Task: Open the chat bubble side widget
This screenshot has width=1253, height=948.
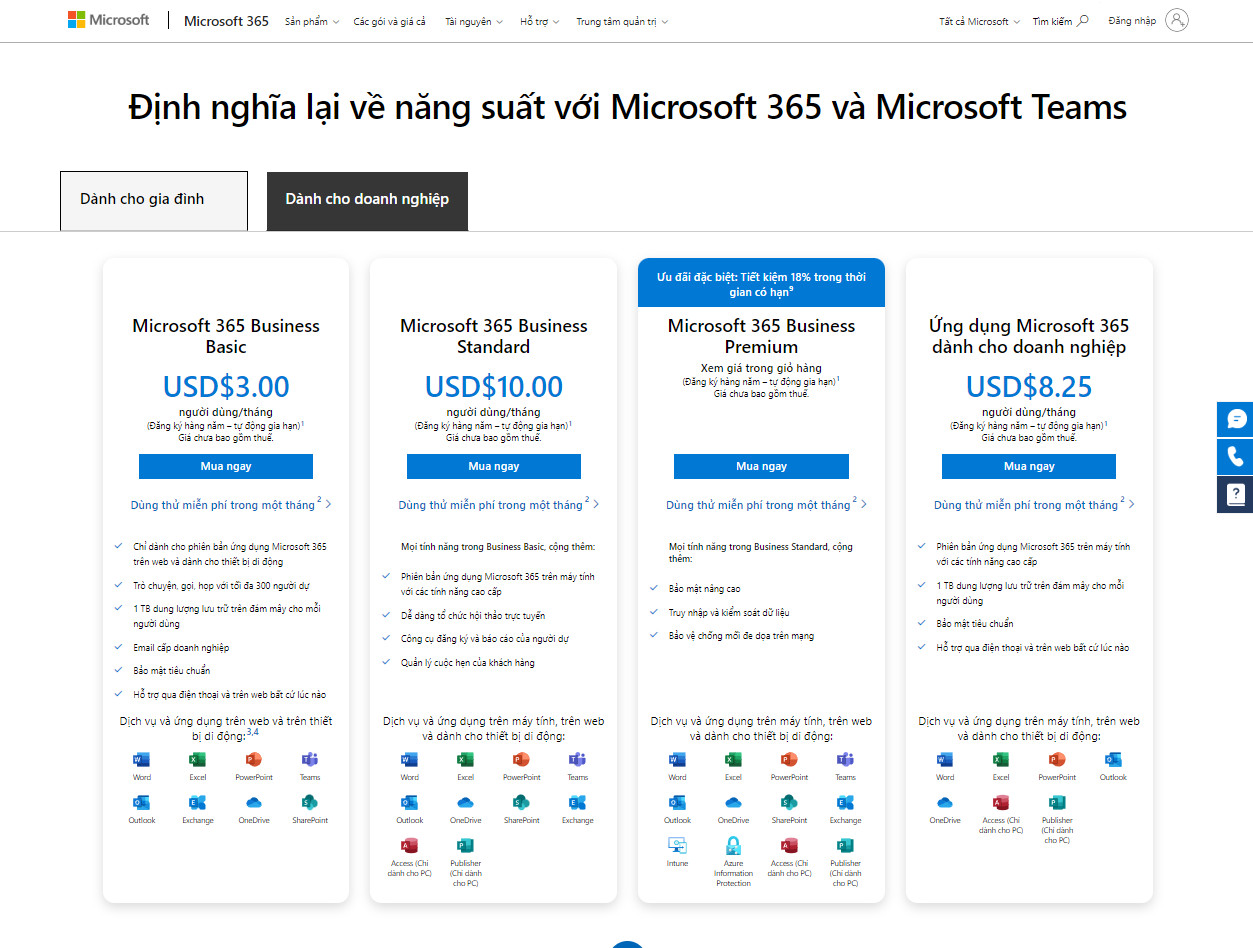Action: [1235, 419]
